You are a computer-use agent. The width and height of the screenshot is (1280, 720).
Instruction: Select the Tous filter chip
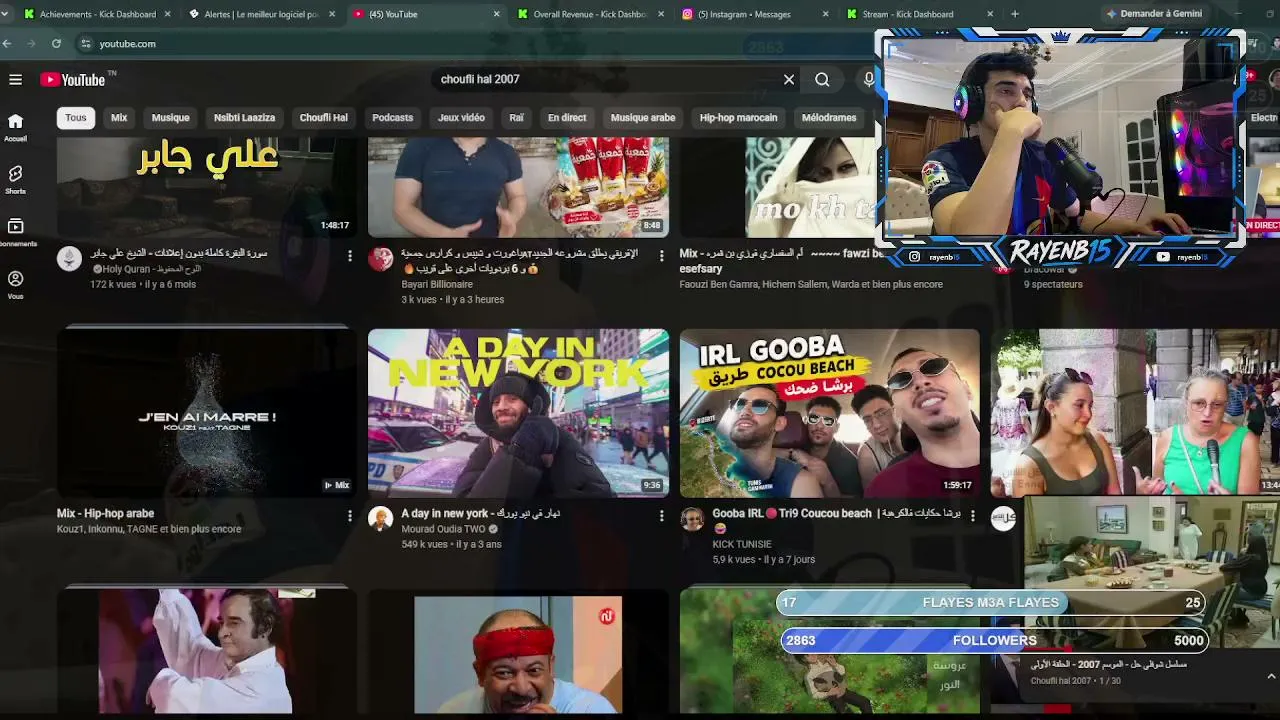(76, 118)
